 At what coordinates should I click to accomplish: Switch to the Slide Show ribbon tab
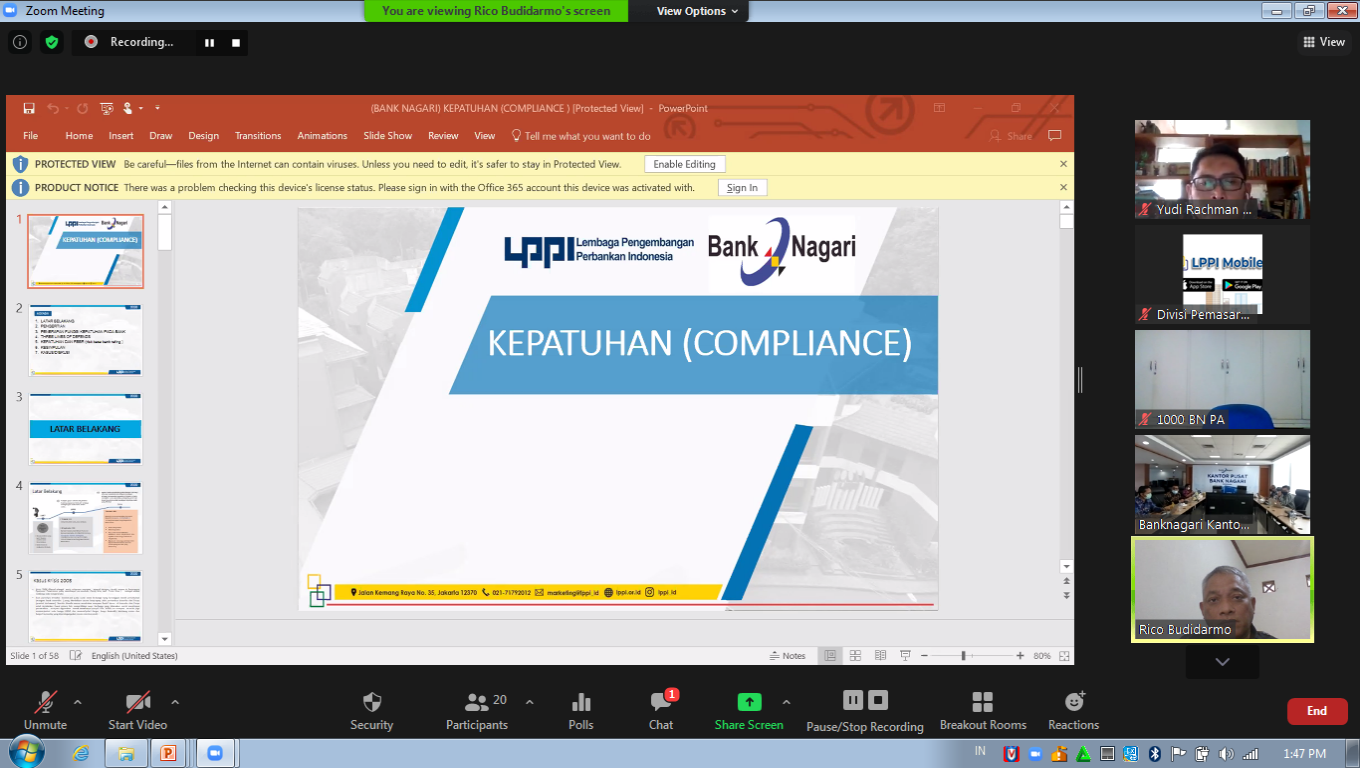pyautogui.click(x=388, y=136)
